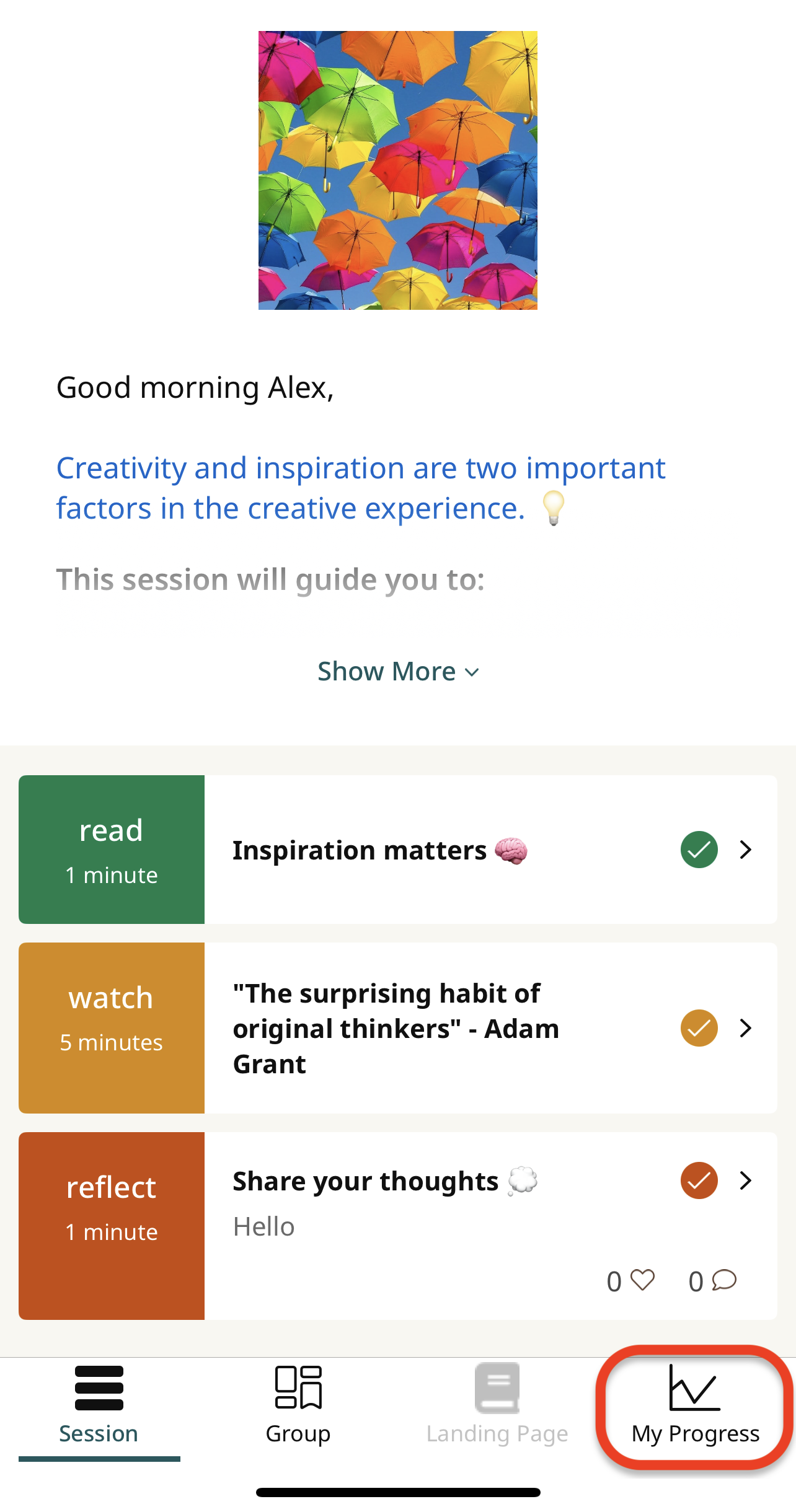Tap the colorful umbrellas image
This screenshot has height=1512, width=796.
tap(398, 170)
